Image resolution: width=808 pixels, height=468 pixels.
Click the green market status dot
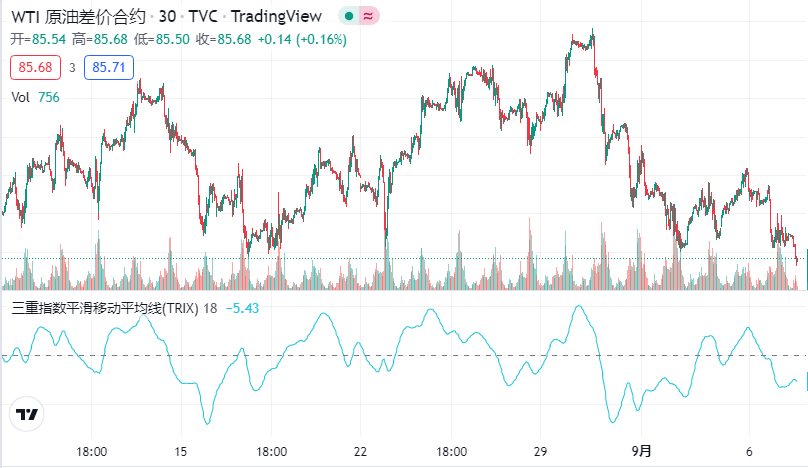pyautogui.click(x=347, y=16)
